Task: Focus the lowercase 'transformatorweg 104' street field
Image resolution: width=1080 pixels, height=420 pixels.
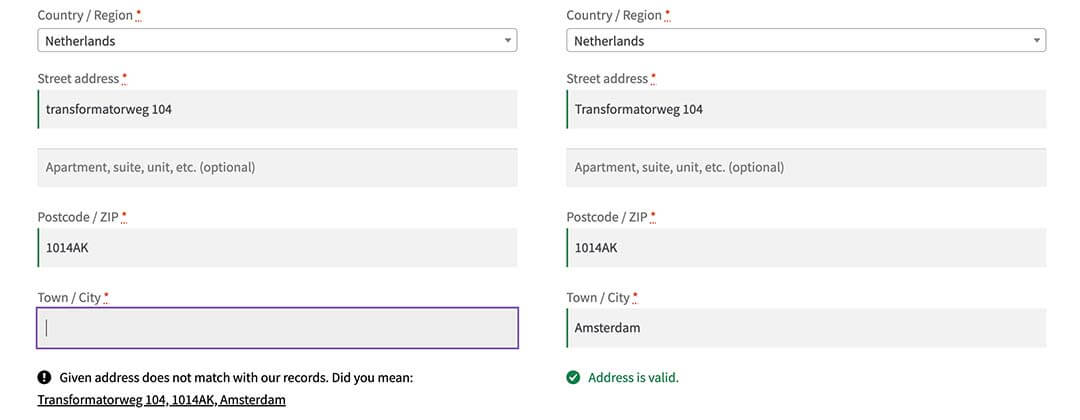Action: click(x=277, y=109)
